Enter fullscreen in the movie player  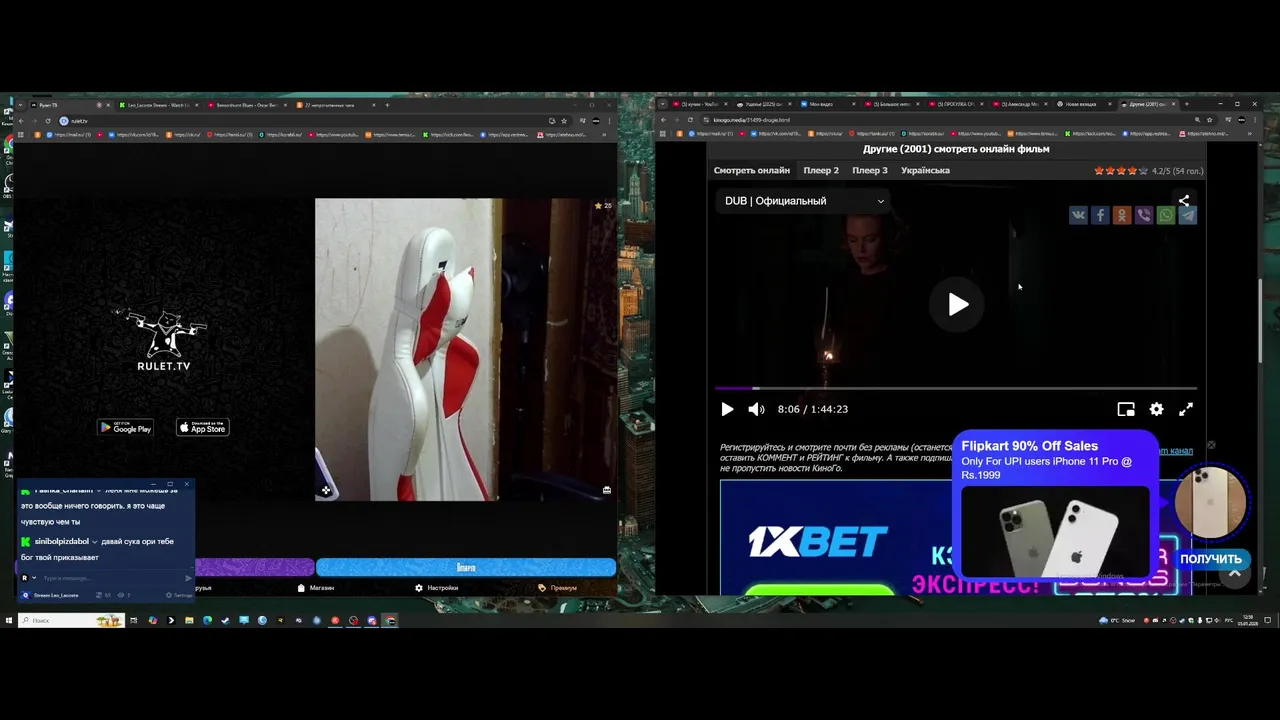coord(1186,409)
